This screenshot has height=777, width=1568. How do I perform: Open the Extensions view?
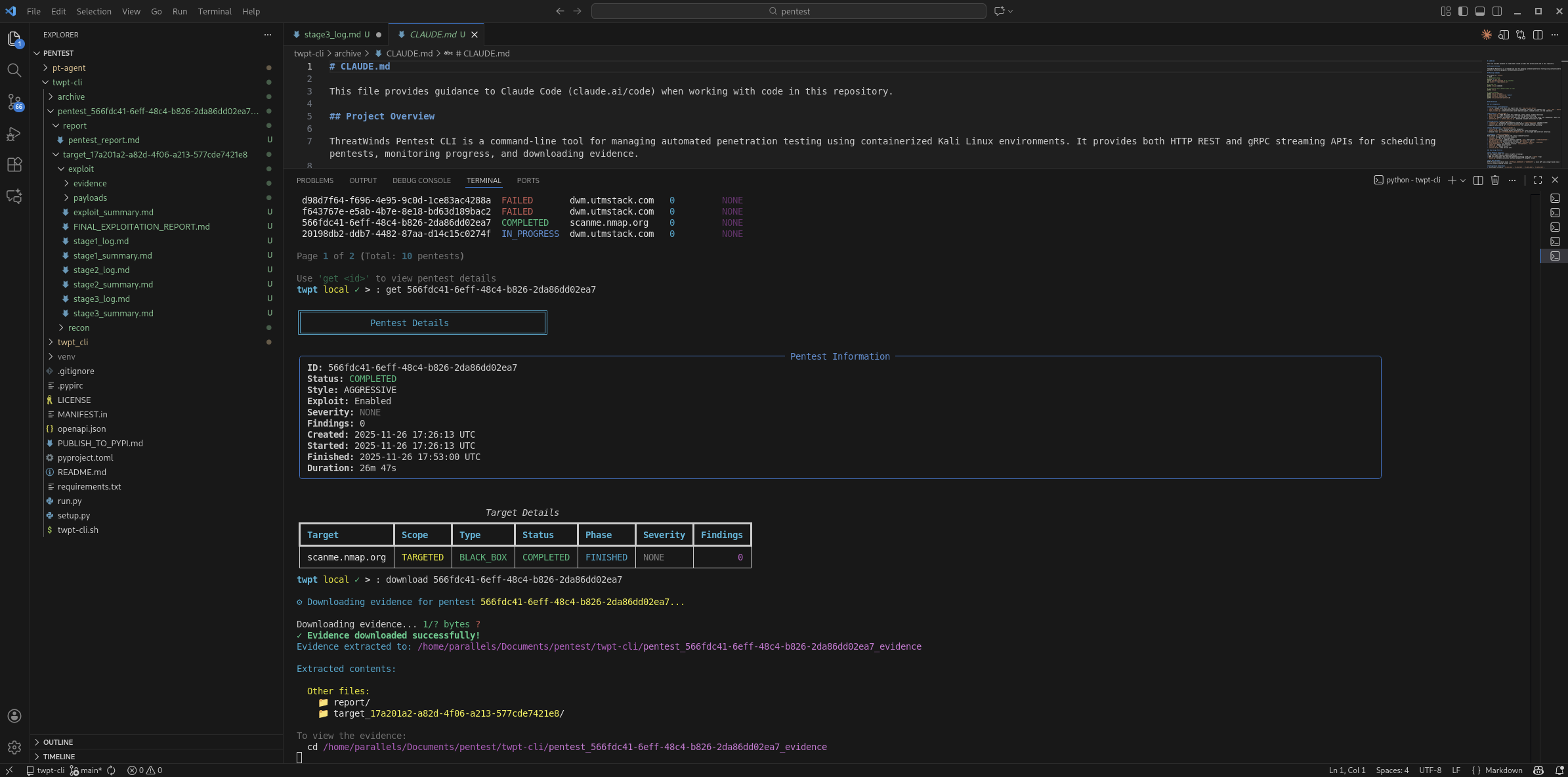click(x=14, y=165)
